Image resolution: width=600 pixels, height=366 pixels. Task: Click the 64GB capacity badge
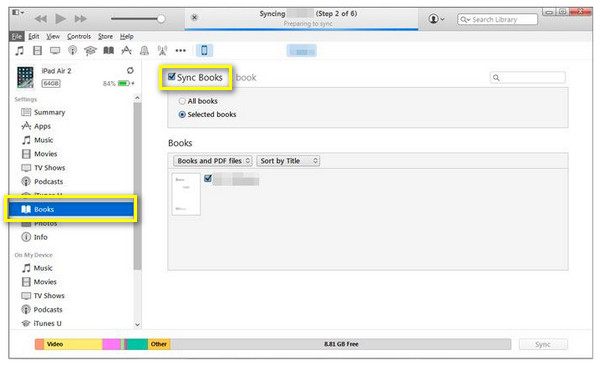tap(51, 83)
